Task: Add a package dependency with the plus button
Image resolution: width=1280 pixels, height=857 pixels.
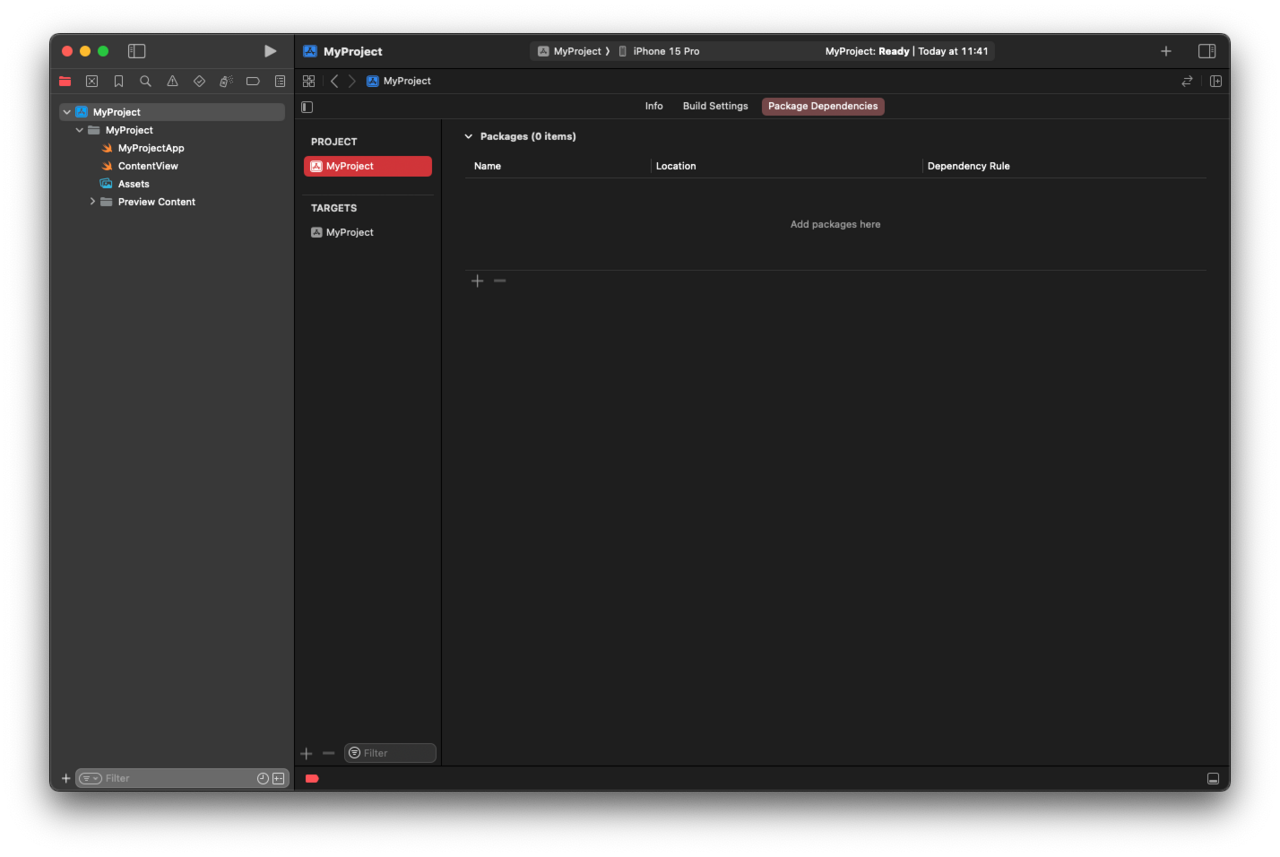Action: tap(477, 281)
